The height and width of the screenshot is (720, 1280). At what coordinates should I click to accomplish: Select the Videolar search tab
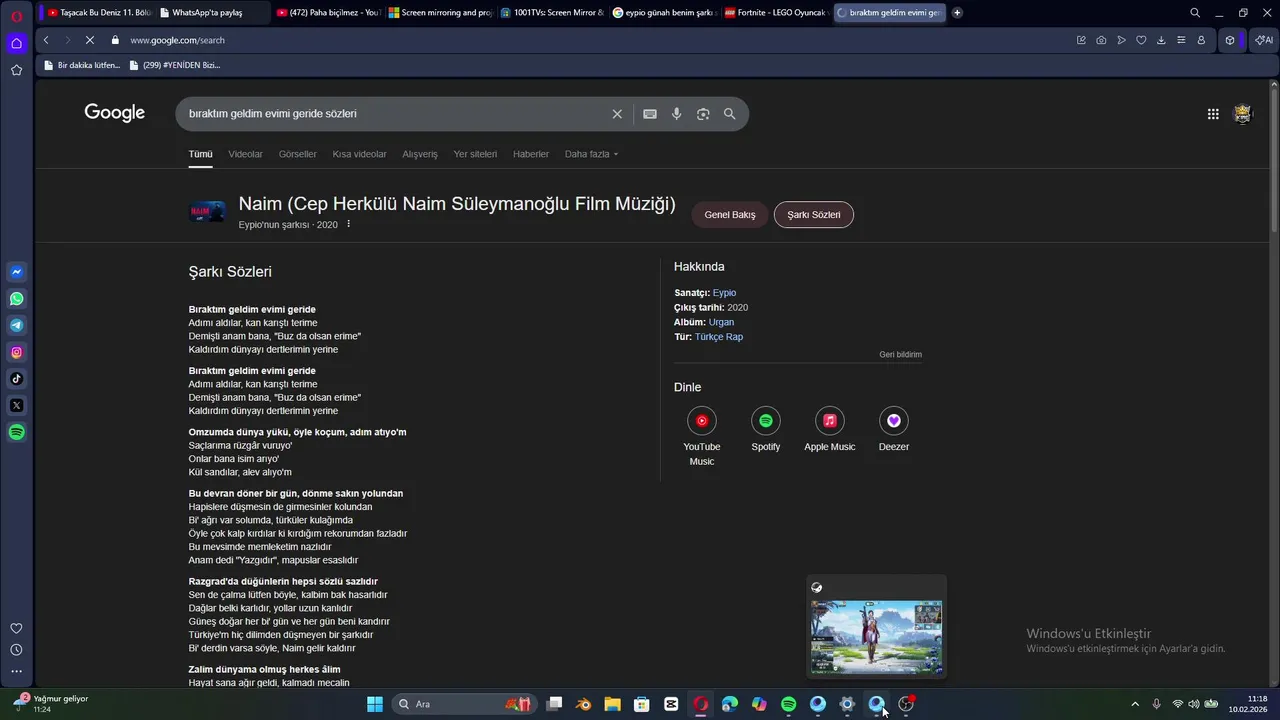(x=245, y=154)
